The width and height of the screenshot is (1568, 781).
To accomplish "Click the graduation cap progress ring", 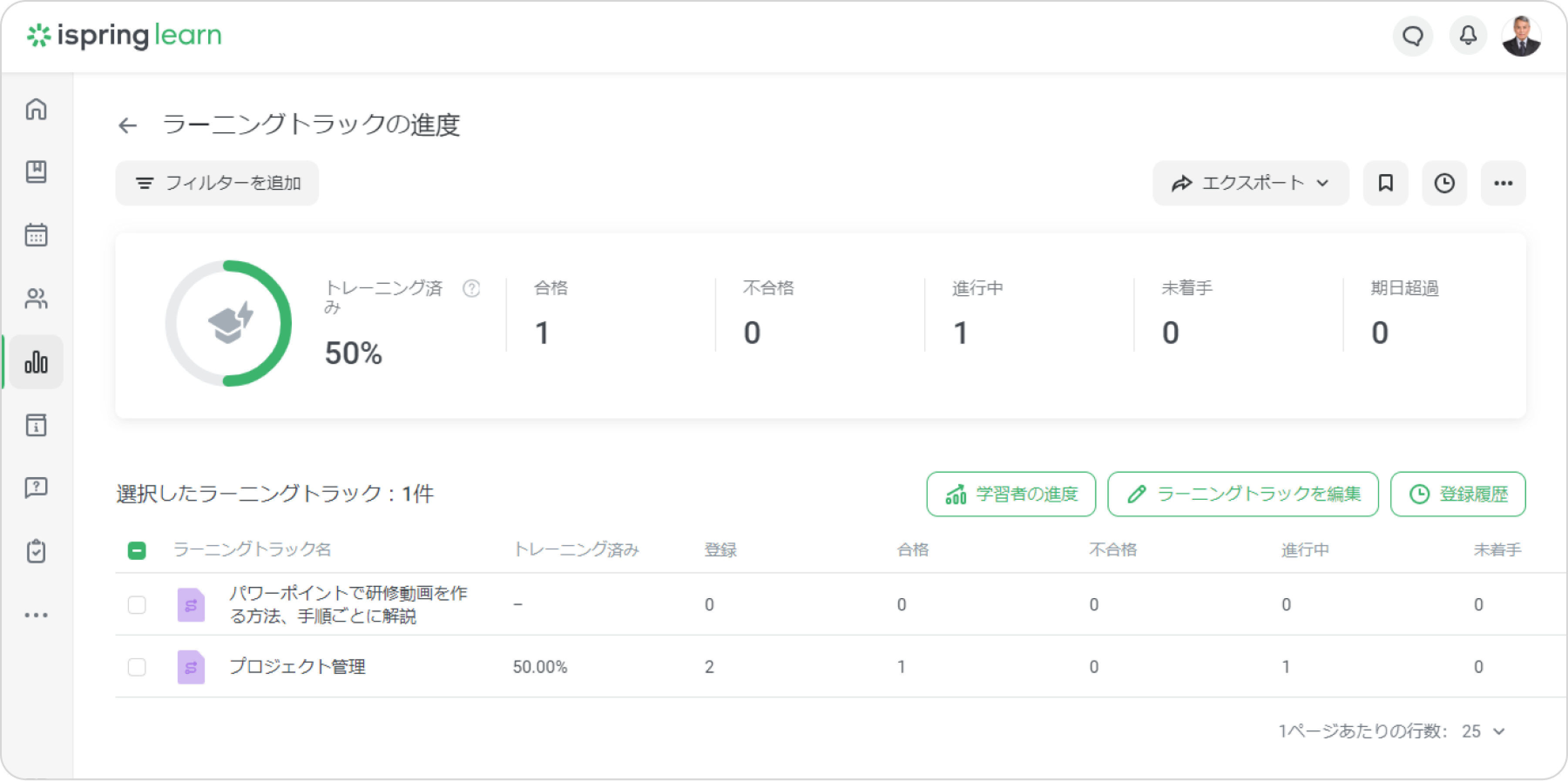I will (x=229, y=323).
